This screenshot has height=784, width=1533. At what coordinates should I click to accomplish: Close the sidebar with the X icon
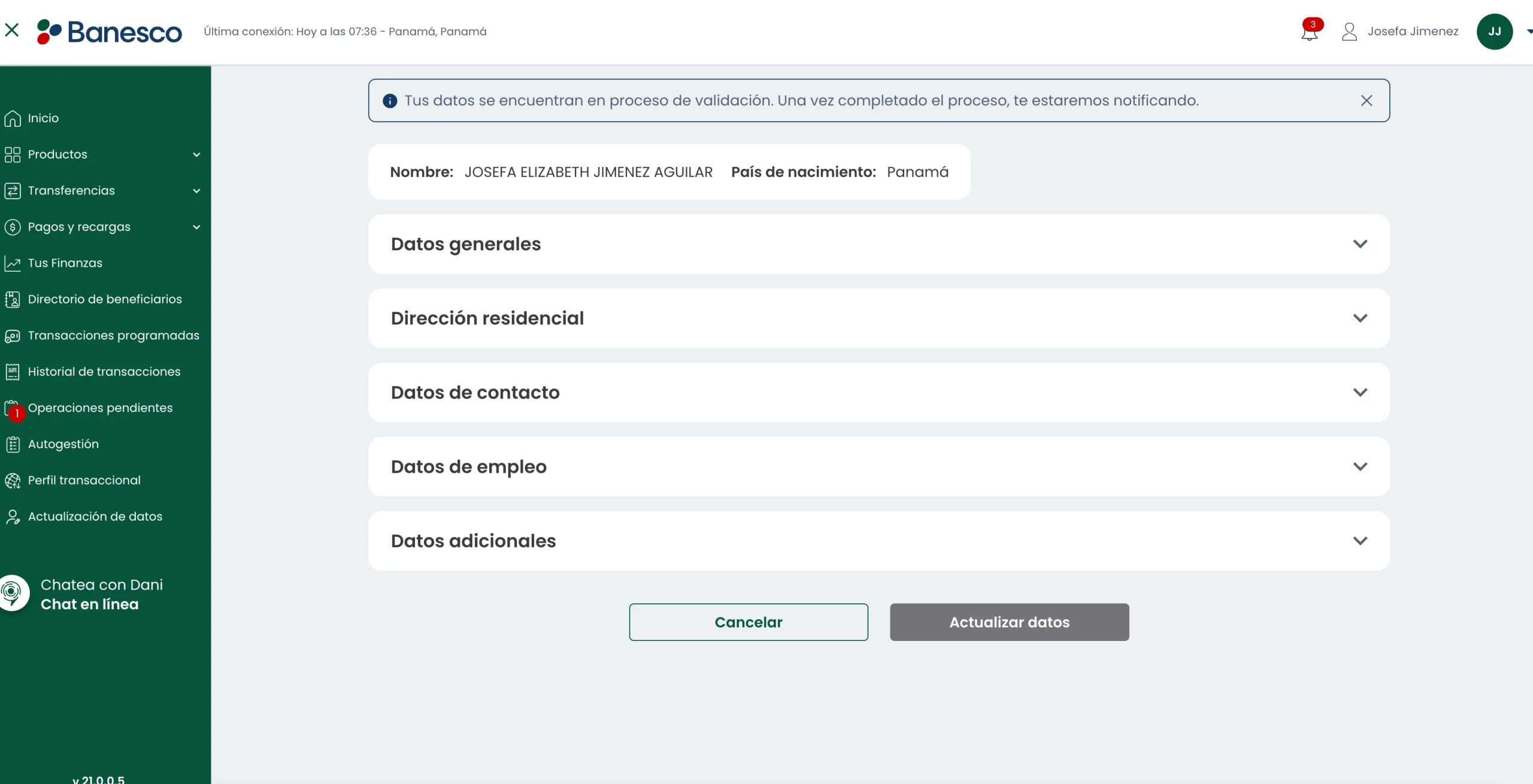(12, 30)
